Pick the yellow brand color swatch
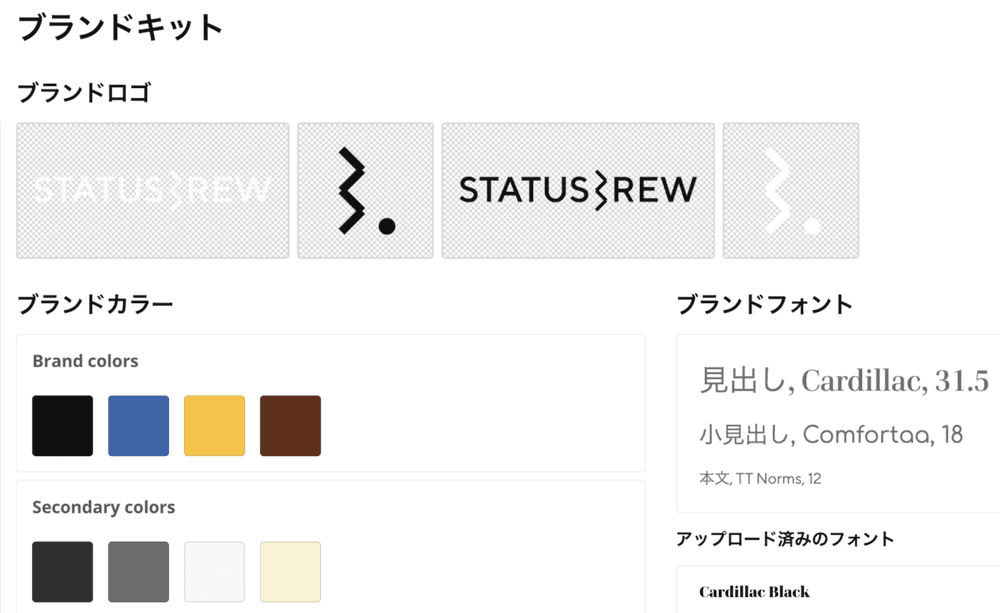 (x=215, y=426)
